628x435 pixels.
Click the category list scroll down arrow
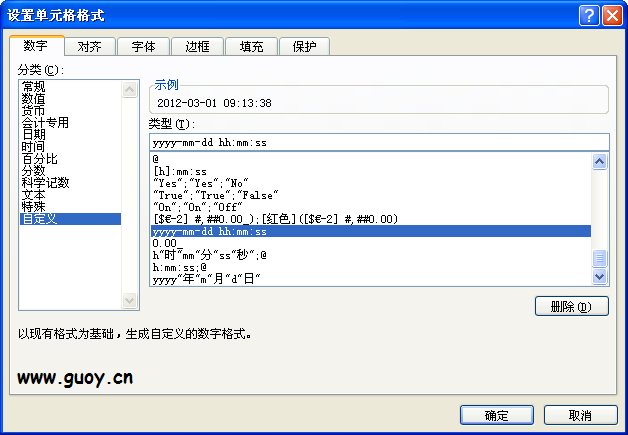click(129, 300)
